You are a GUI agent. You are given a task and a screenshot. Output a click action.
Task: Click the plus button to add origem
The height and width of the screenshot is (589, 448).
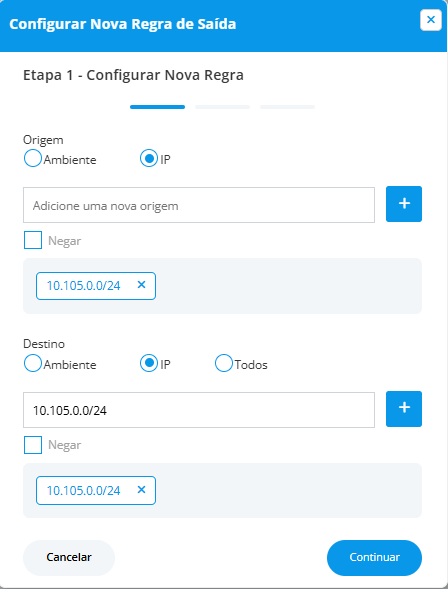404,204
